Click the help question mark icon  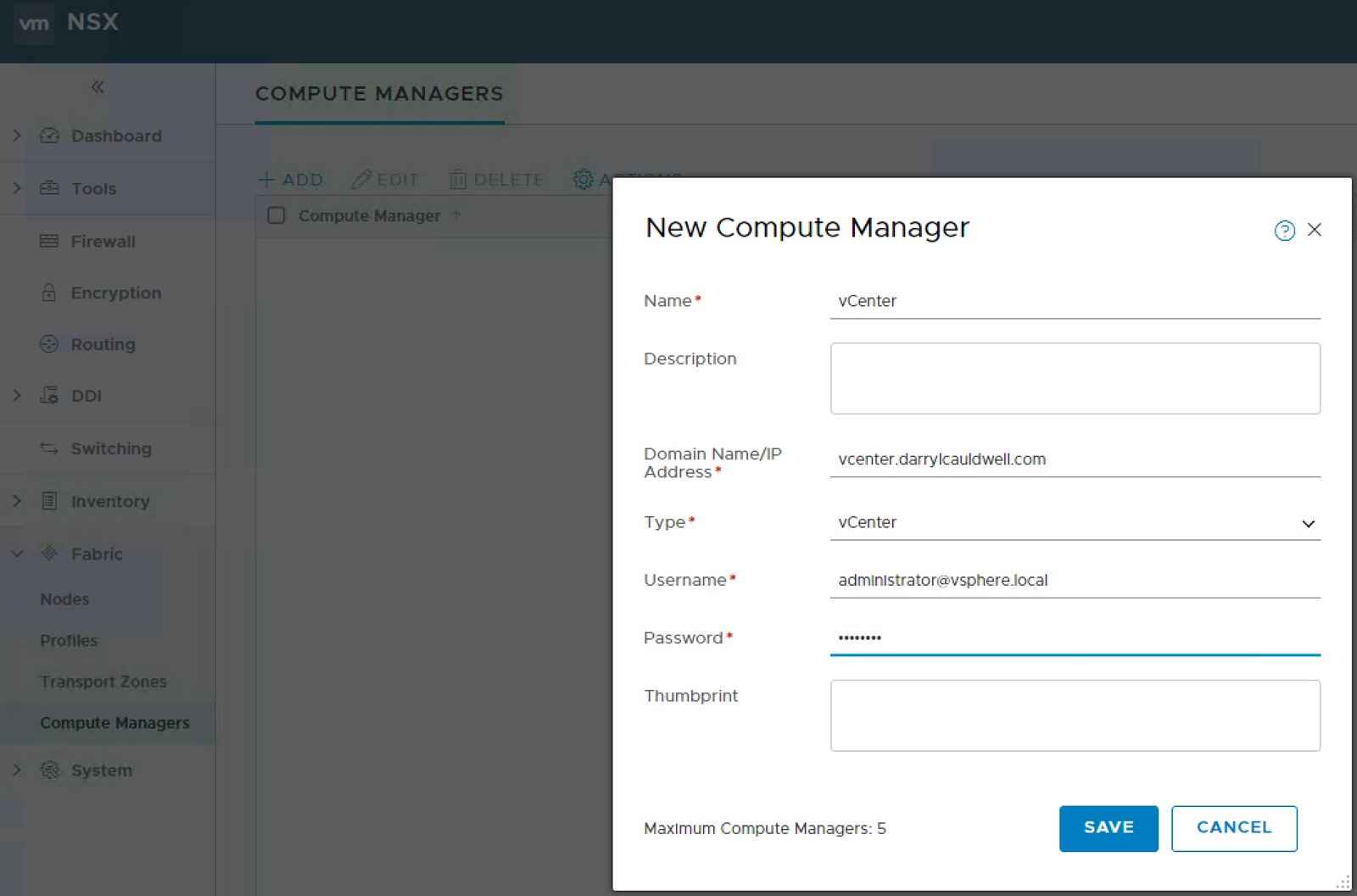[x=1283, y=230]
